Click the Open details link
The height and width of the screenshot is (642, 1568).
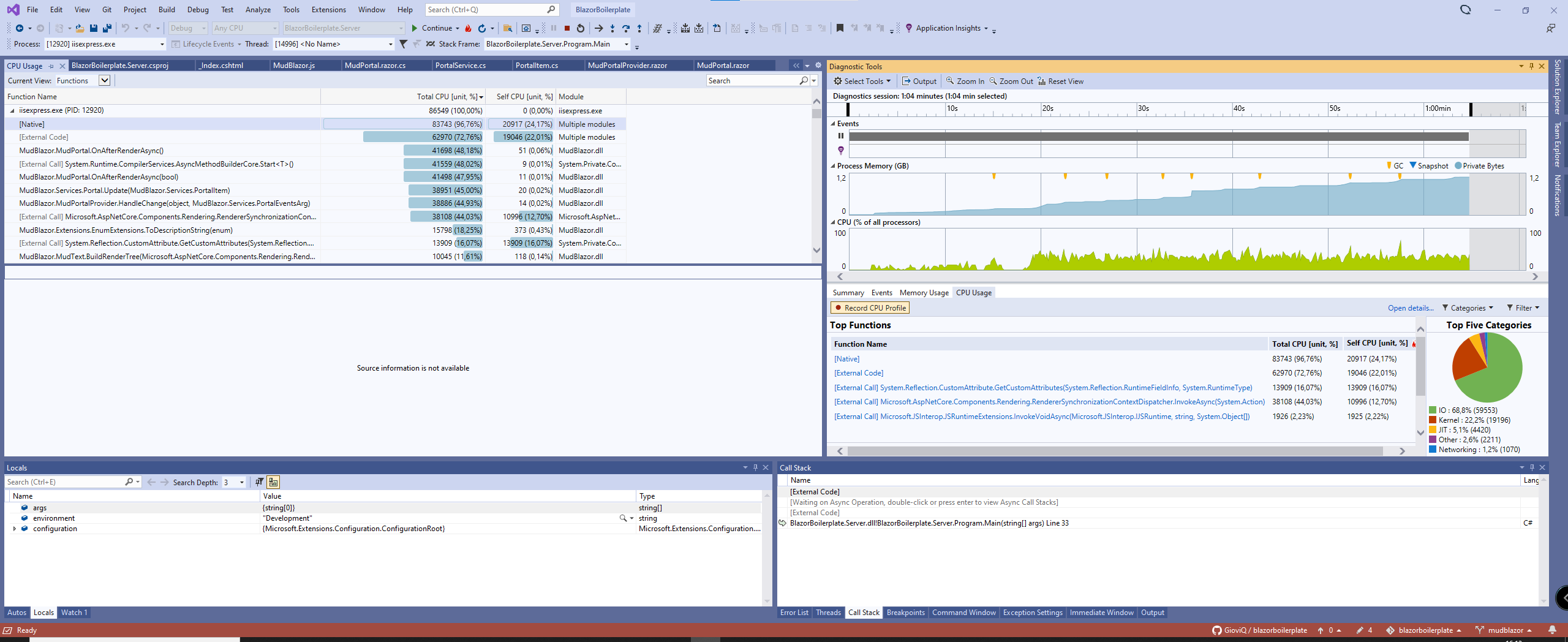point(1409,308)
